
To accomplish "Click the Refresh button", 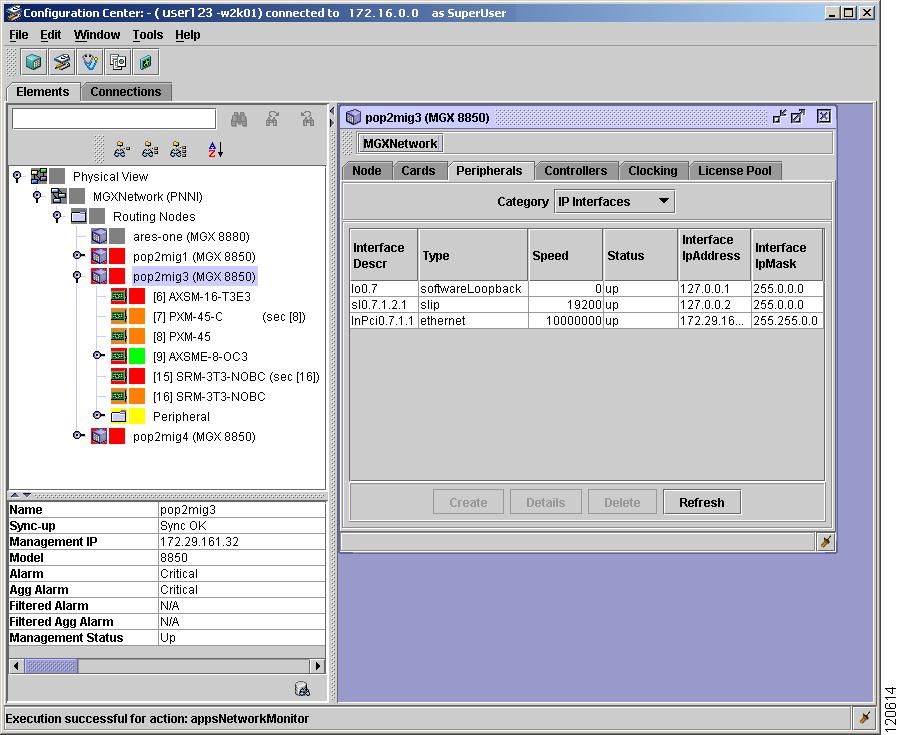I will click(x=702, y=502).
